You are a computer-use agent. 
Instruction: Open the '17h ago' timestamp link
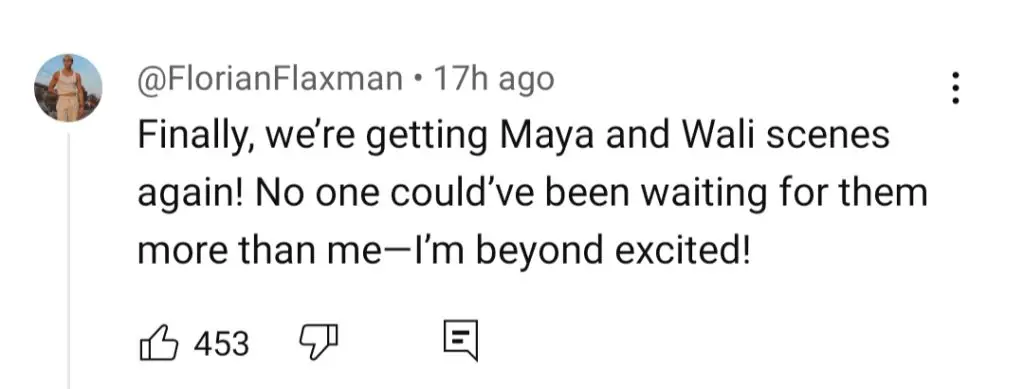(x=494, y=80)
